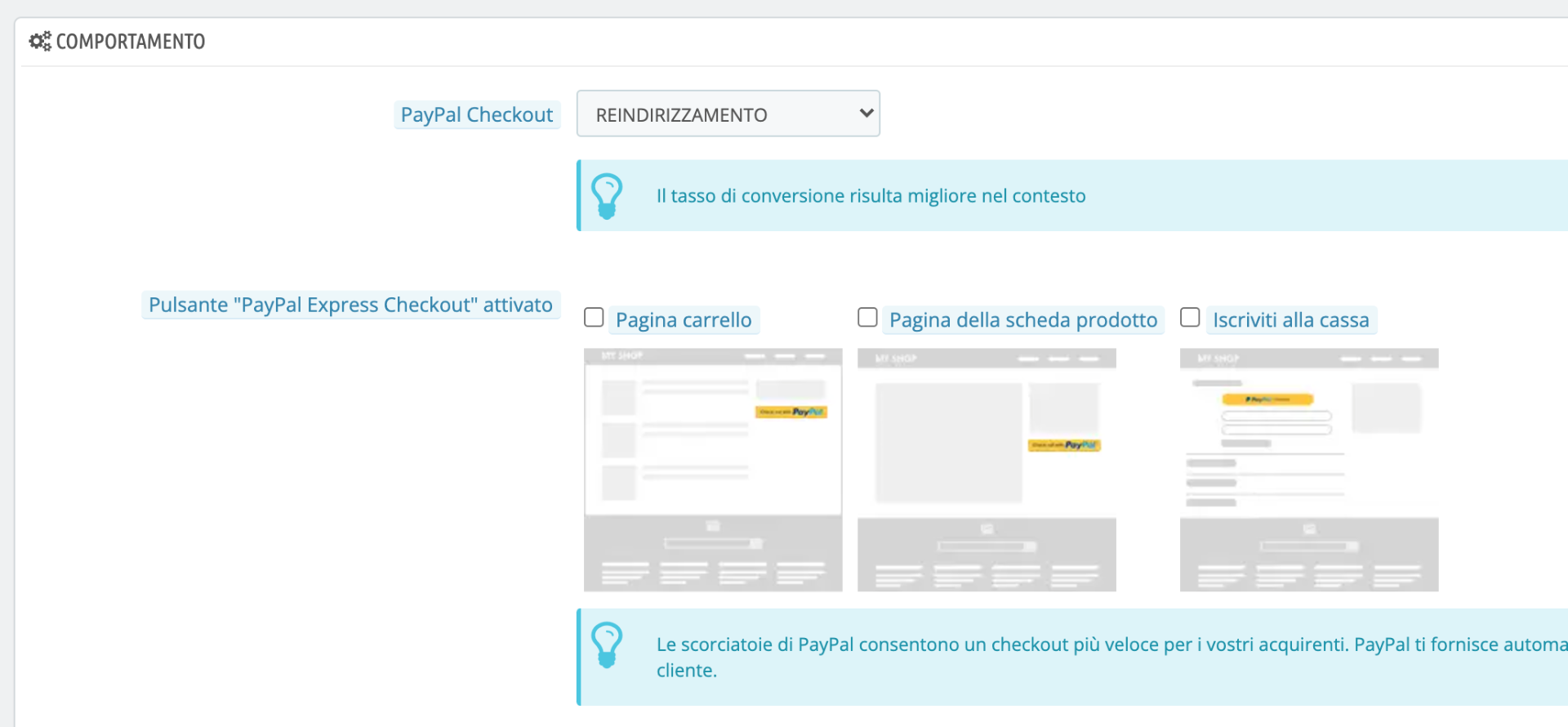Click the Pulsante "PayPal Express Checkout" attivato label

pos(351,305)
